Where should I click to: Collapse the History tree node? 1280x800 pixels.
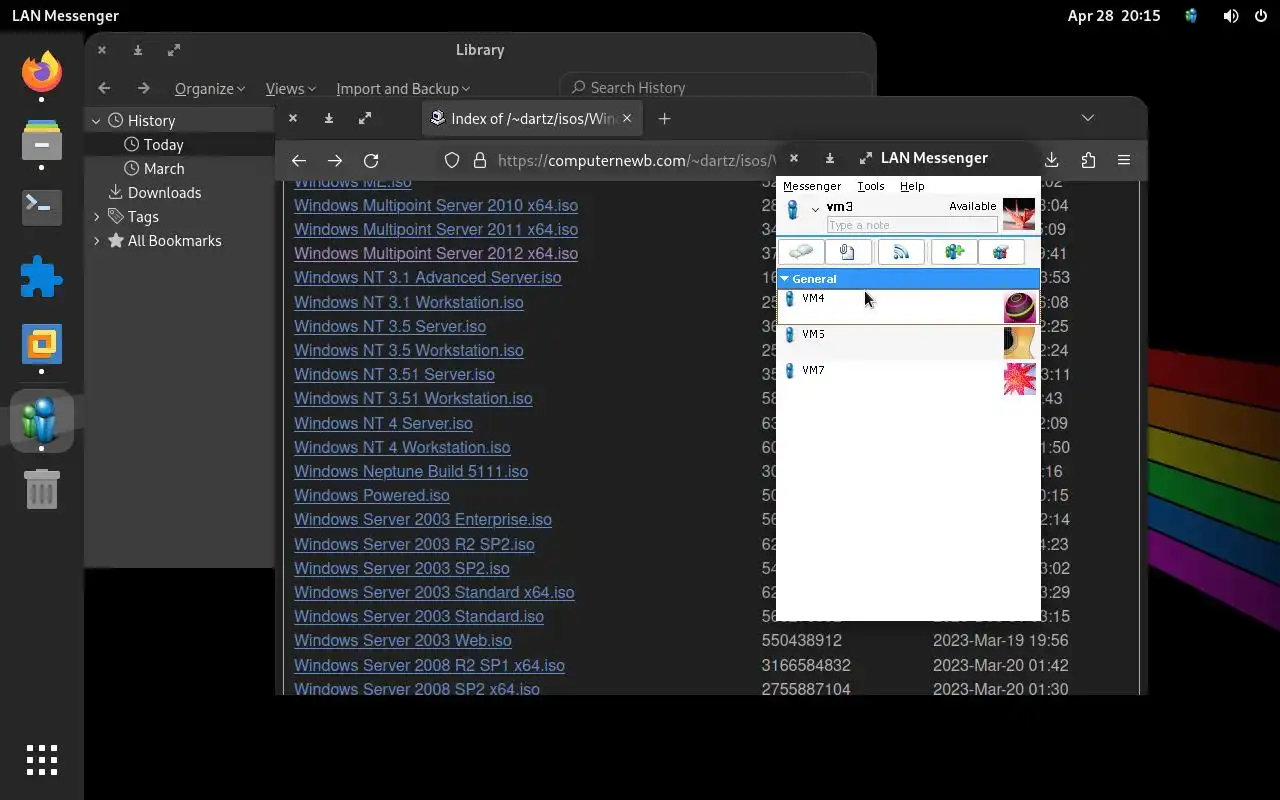[96, 120]
